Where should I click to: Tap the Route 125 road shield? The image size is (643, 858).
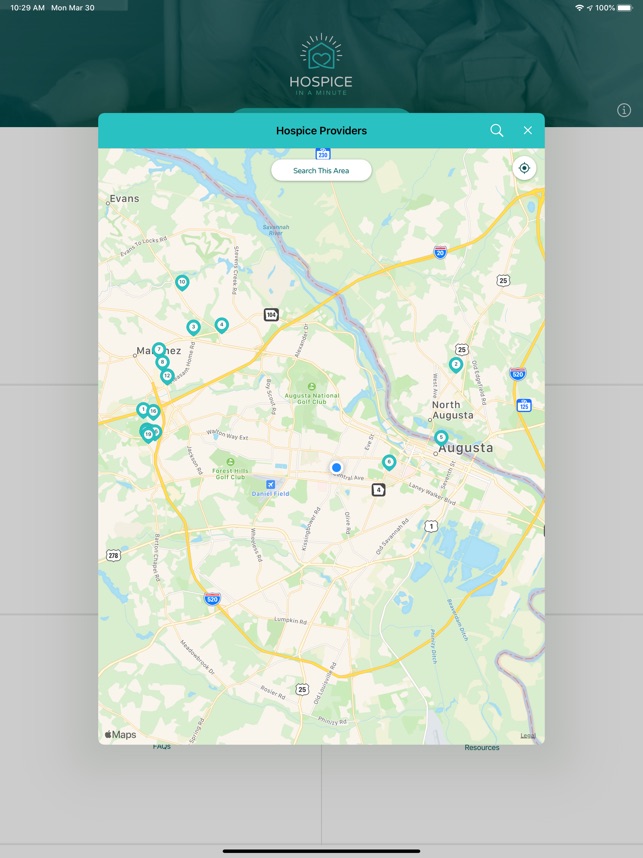point(524,405)
